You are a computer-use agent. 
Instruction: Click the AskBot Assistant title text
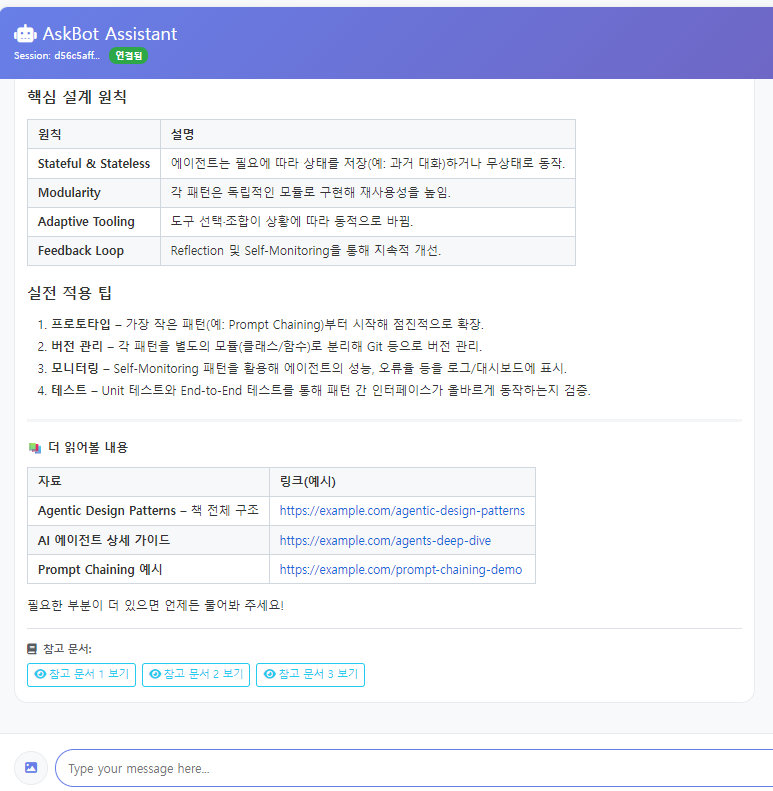tap(109, 34)
